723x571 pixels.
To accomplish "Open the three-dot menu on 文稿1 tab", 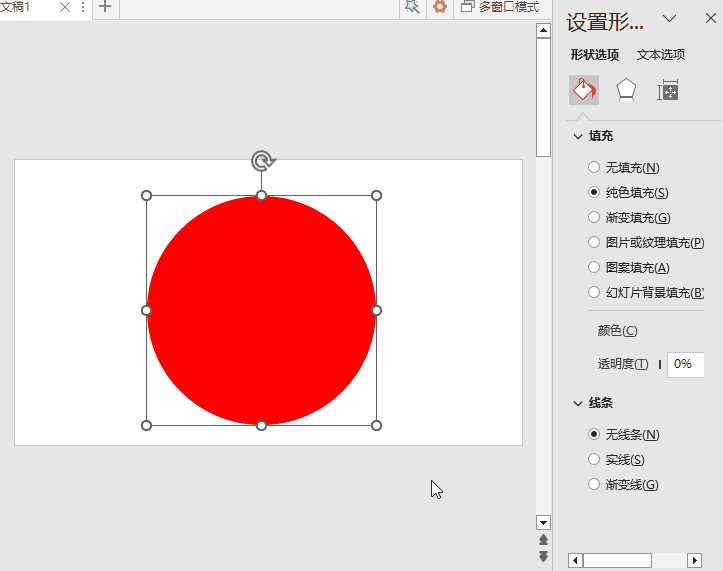I will 83,7.
